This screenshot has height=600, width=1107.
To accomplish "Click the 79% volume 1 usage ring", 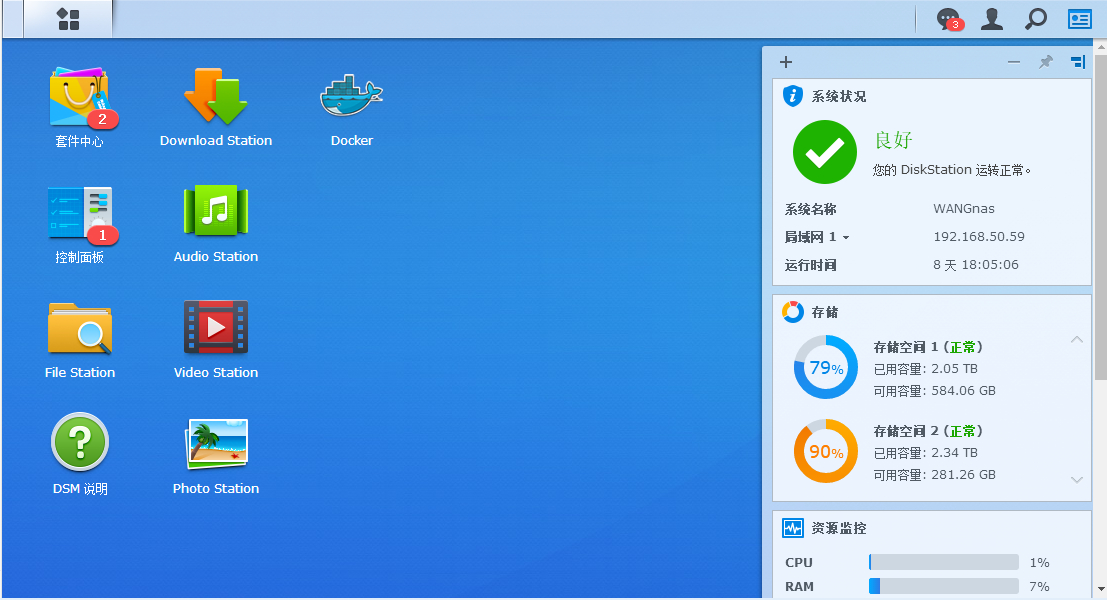I will coord(825,367).
